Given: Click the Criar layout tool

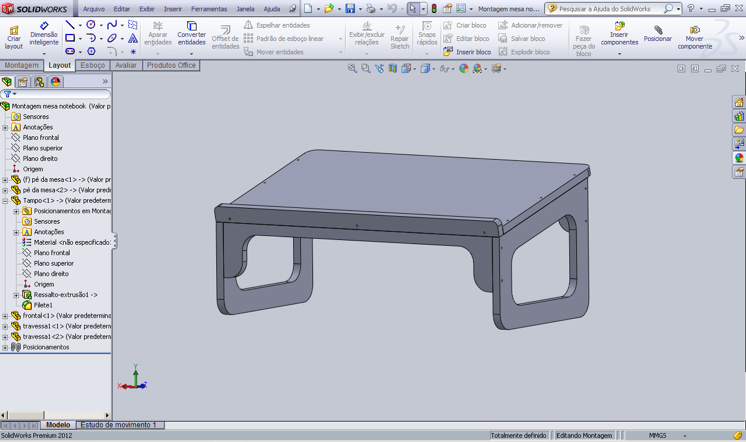Looking at the screenshot, I should [14, 38].
